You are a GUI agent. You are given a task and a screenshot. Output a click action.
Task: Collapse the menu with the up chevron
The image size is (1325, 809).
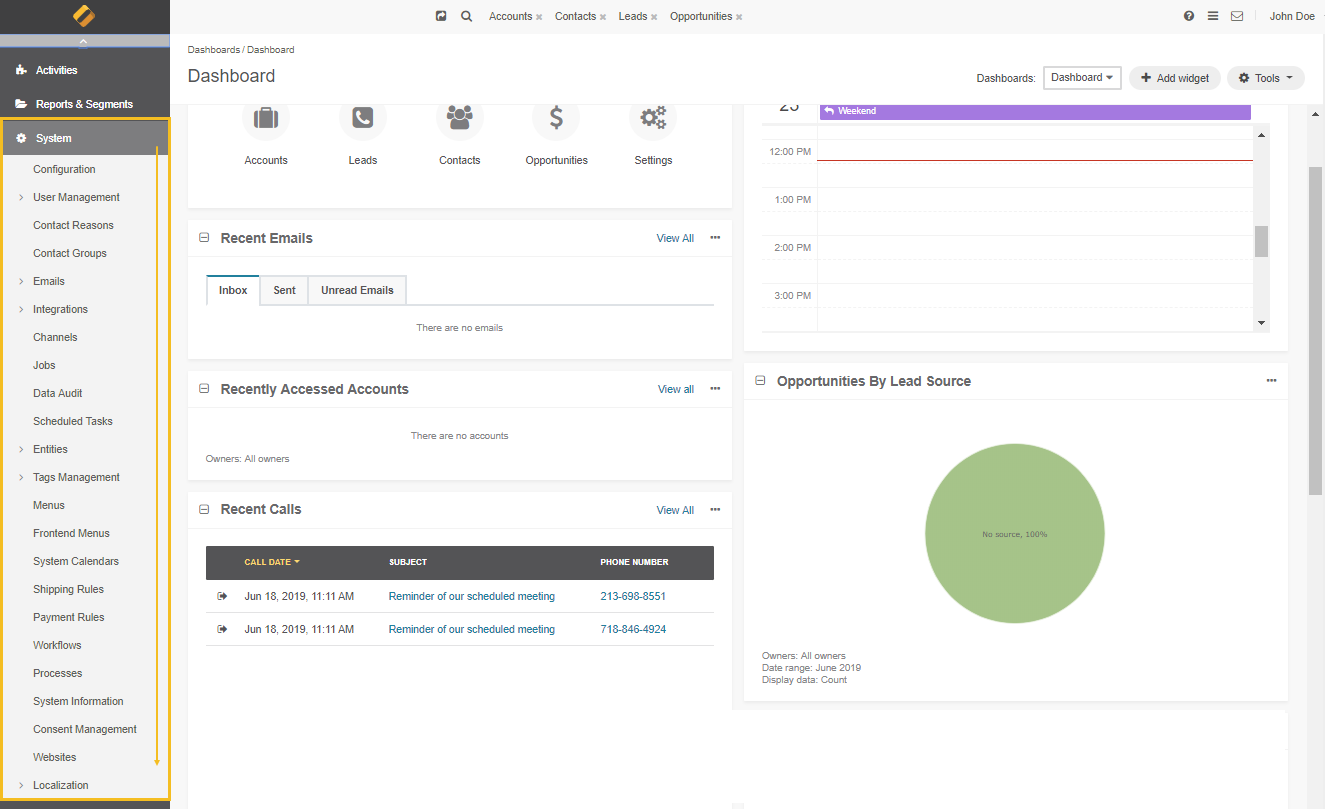84,42
